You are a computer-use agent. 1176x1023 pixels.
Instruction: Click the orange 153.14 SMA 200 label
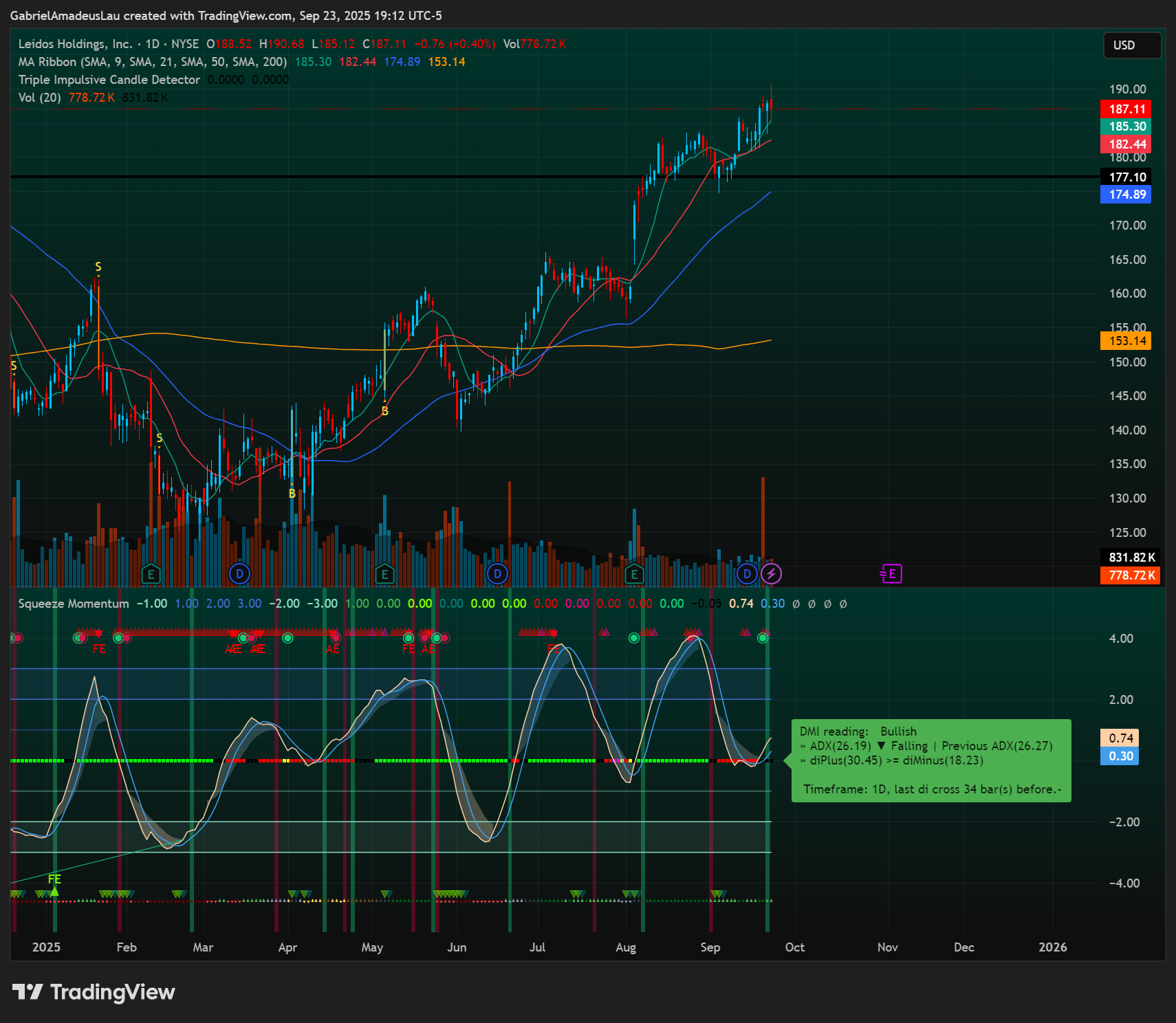tap(1126, 341)
